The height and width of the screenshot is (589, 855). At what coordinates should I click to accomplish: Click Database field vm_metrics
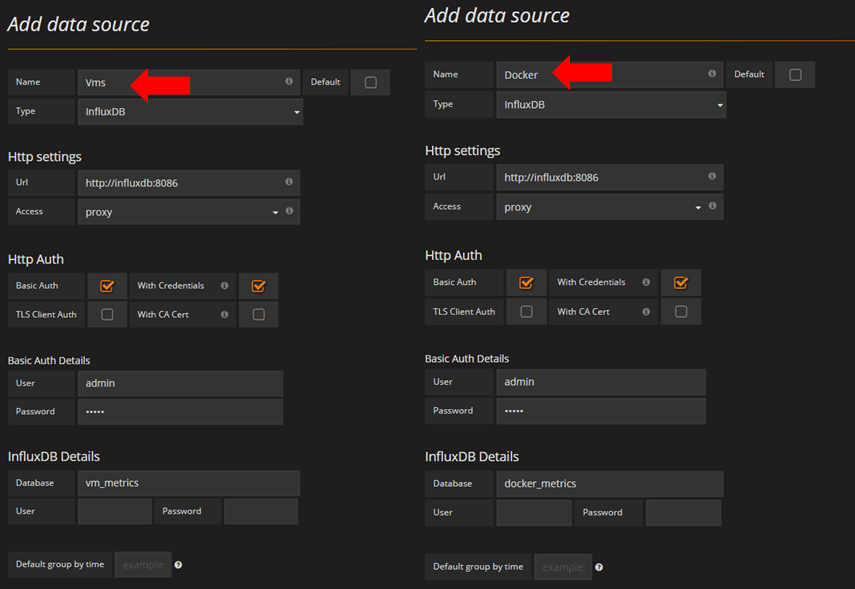click(x=189, y=483)
